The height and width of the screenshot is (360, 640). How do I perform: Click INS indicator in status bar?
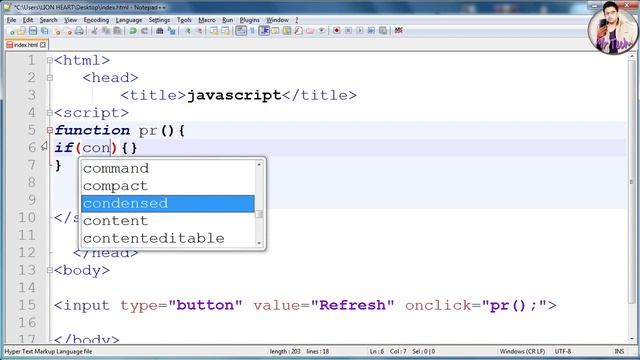tap(619, 351)
